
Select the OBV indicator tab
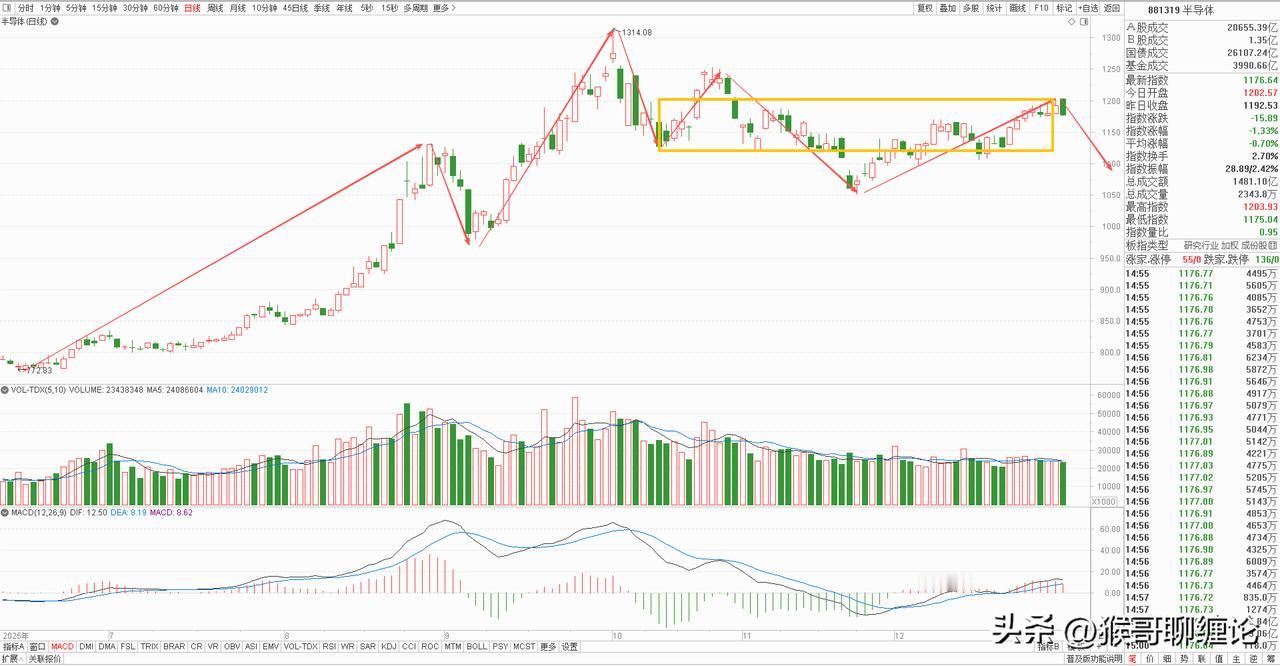click(232, 646)
